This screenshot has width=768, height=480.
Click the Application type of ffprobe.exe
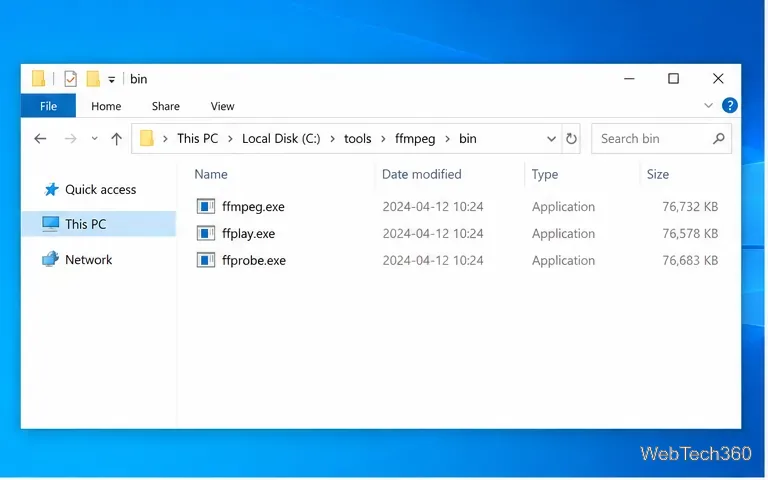(563, 261)
